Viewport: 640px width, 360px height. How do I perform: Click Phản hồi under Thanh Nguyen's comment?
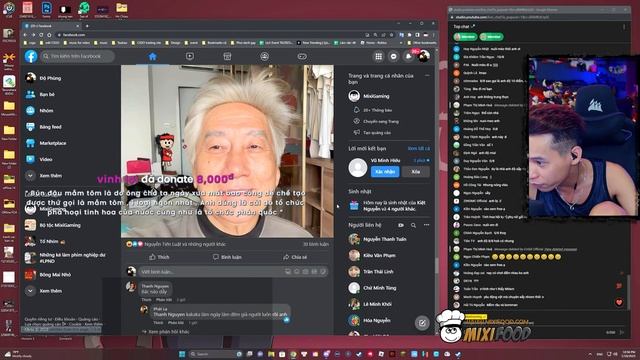point(164,300)
